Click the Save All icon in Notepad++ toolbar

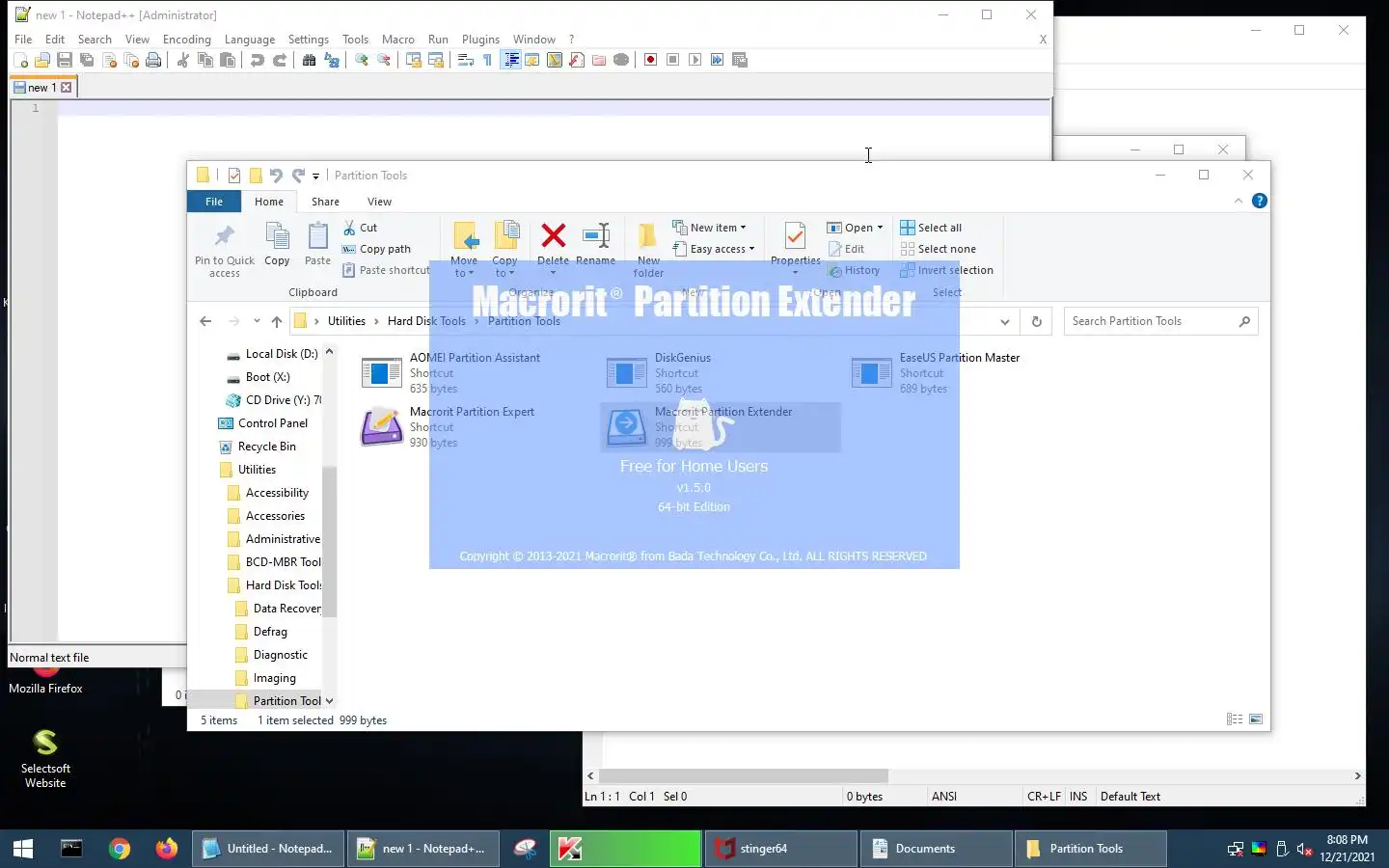pos(87,60)
